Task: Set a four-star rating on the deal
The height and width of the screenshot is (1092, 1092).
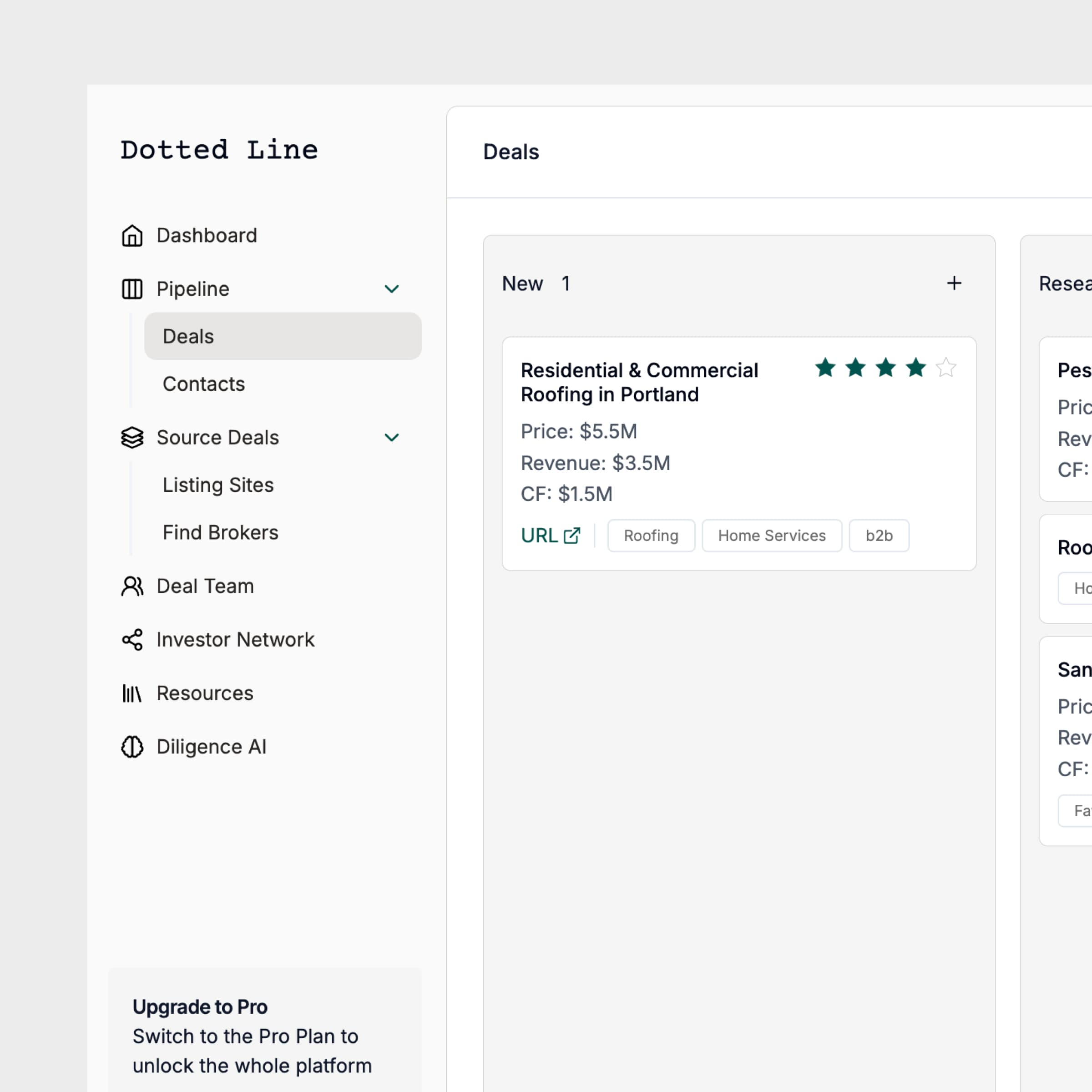Action: click(x=916, y=368)
